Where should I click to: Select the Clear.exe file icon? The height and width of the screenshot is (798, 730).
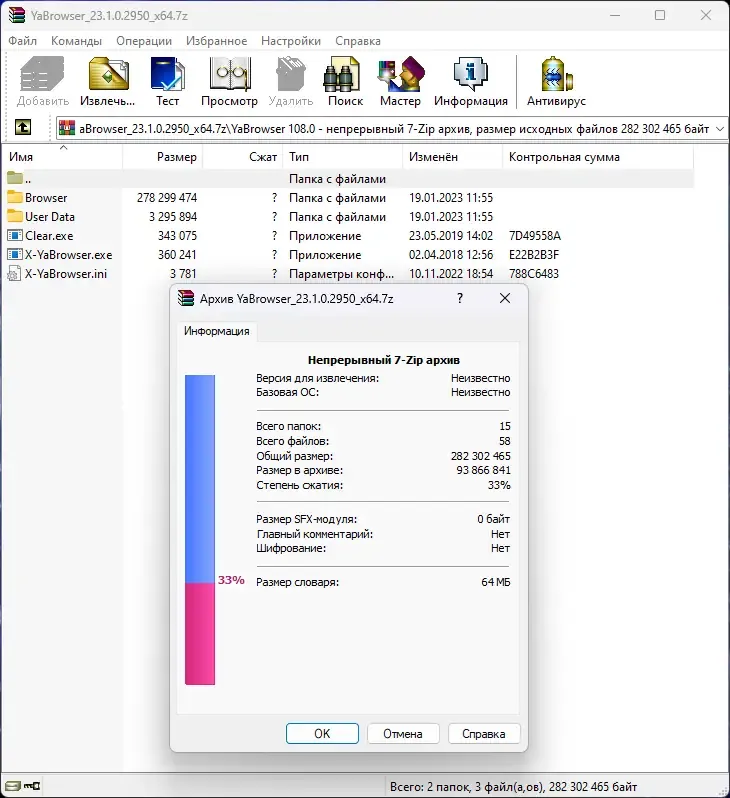(x=15, y=235)
